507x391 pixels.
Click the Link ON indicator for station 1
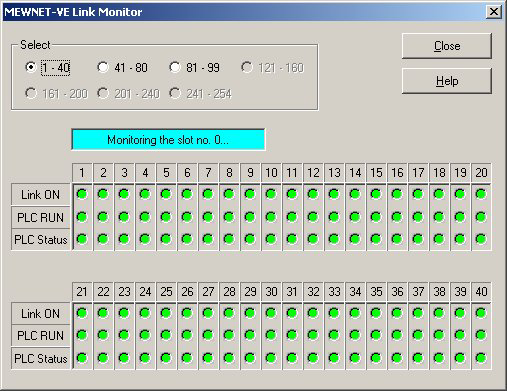point(82,194)
